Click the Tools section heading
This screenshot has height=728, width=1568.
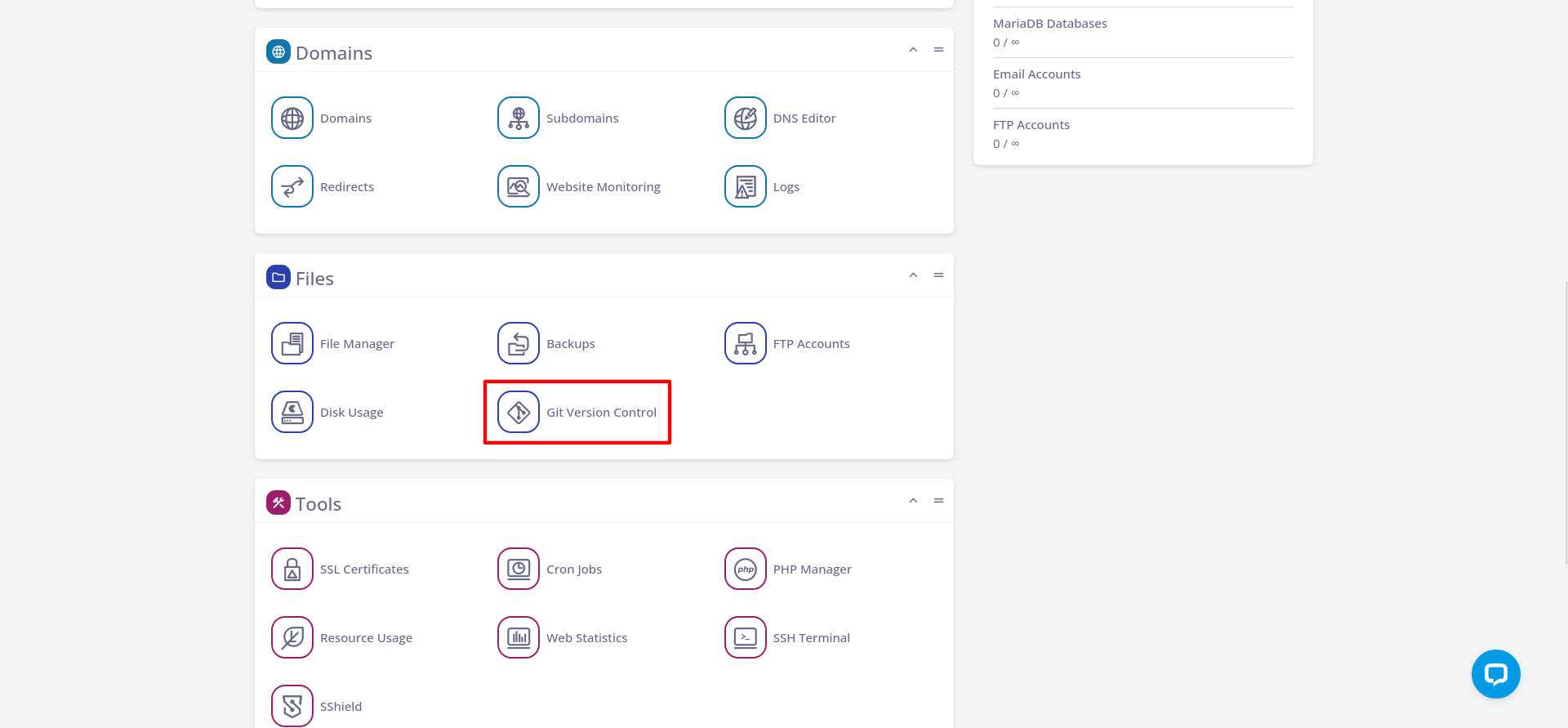tap(318, 504)
